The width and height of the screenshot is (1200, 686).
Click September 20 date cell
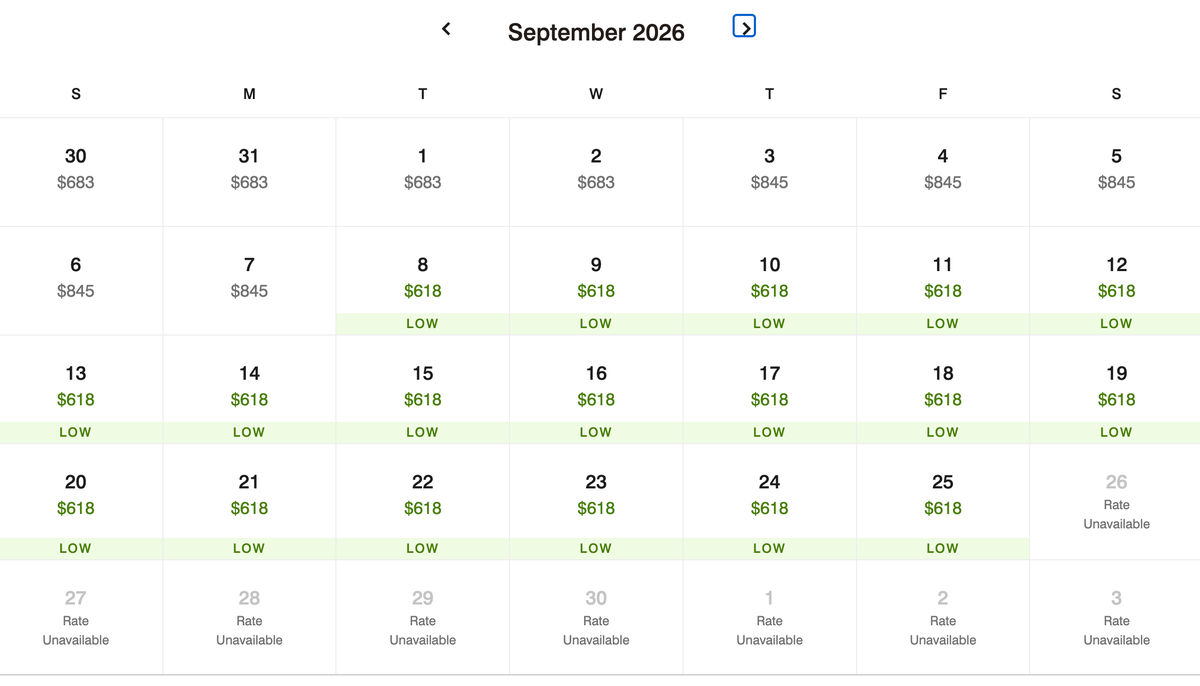pos(76,496)
